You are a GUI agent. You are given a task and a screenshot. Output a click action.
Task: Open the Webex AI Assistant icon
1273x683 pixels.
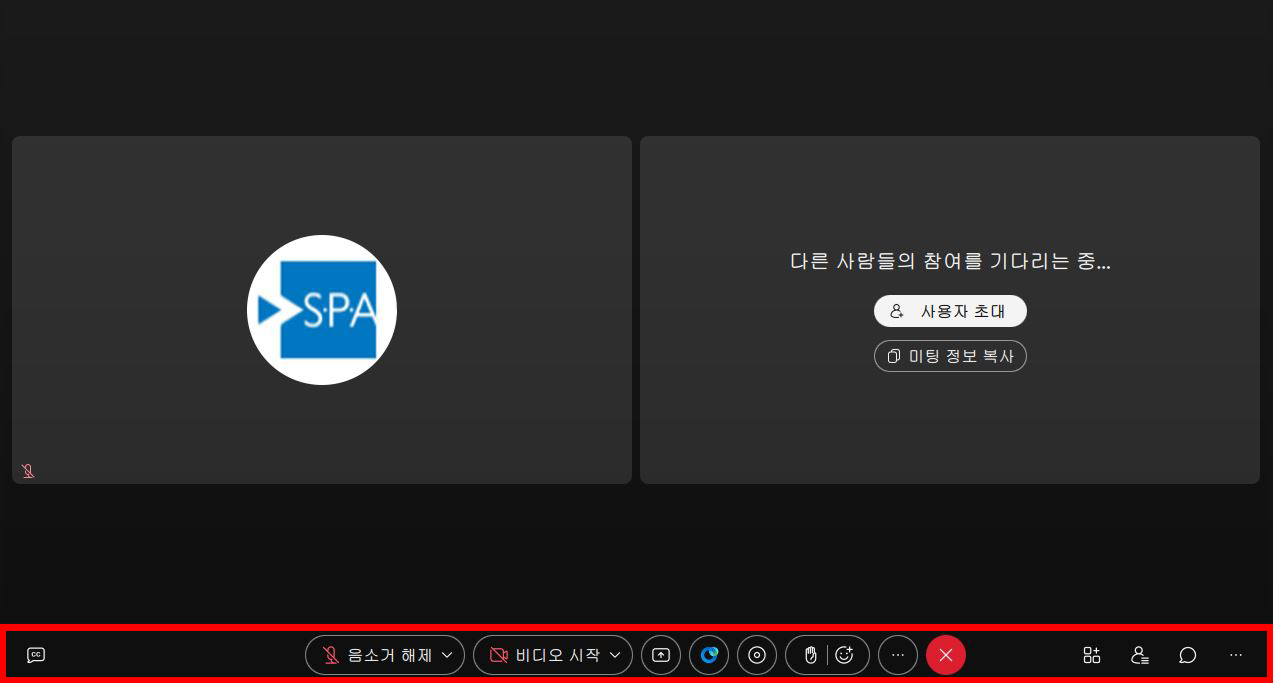click(x=709, y=655)
